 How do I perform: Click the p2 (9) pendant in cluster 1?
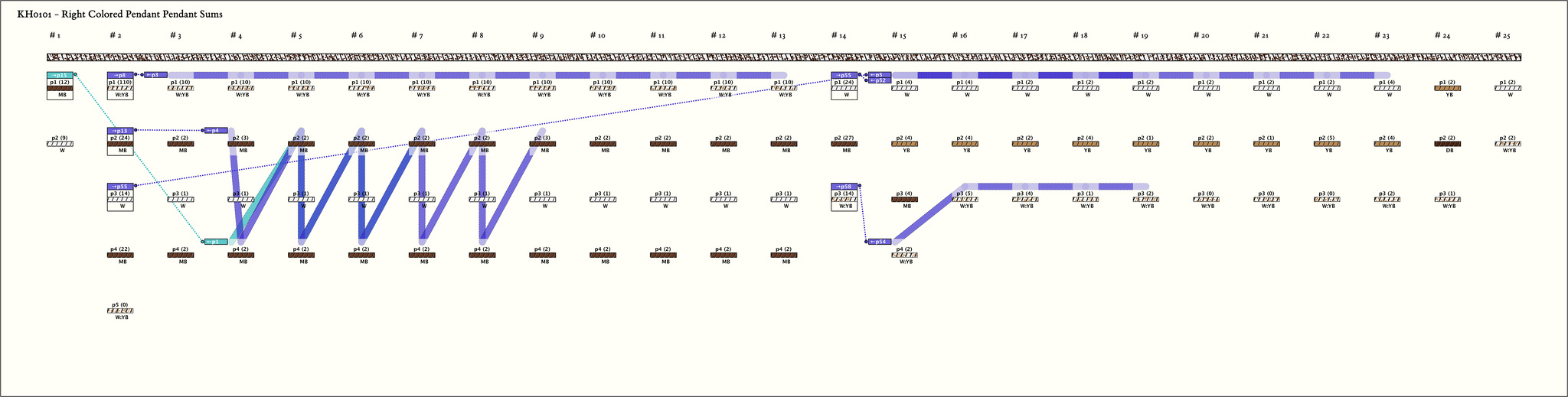point(61,144)
